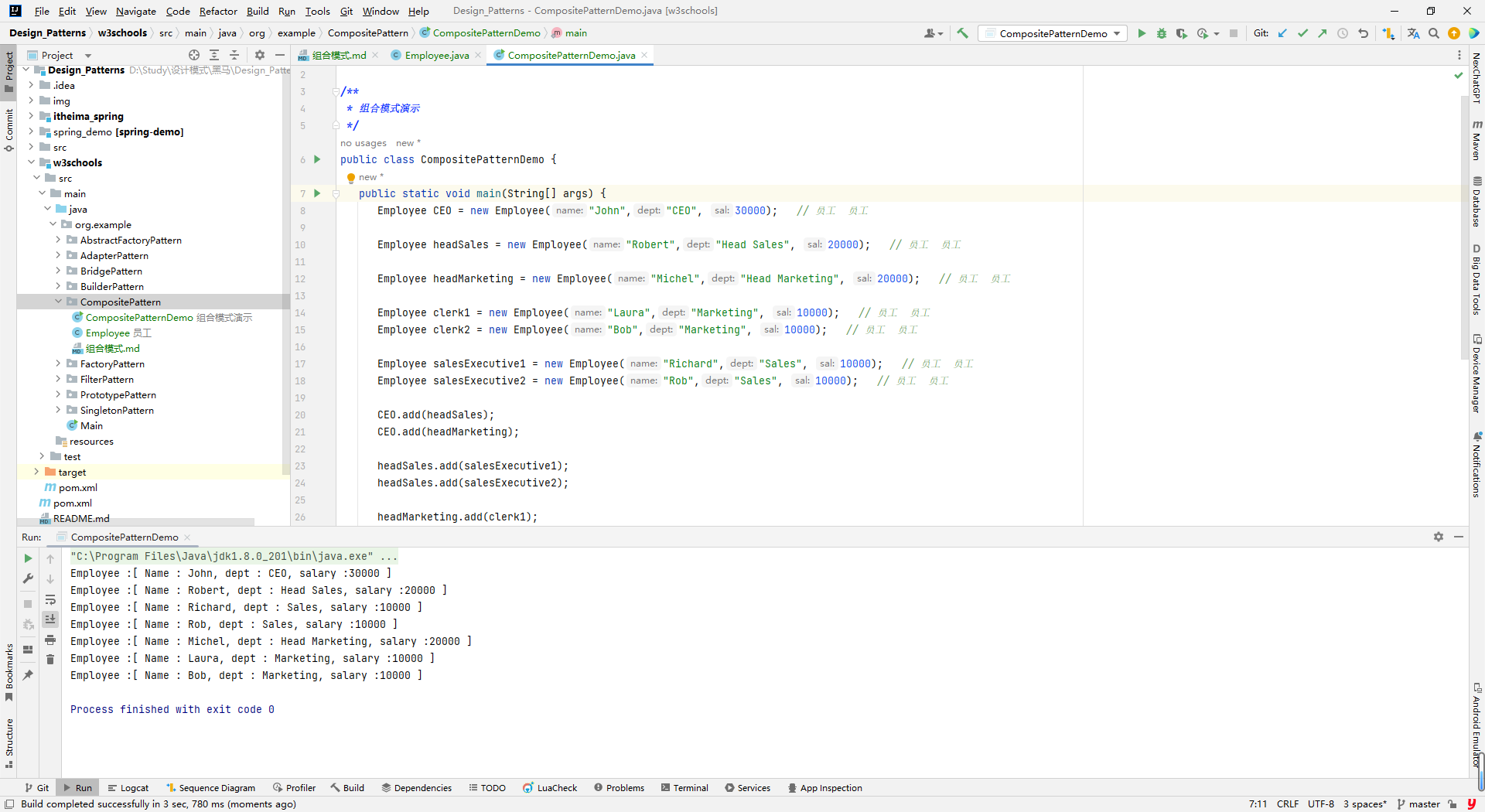
Task: Collapse all nodes in Project panel toolbar
Action: tap(234, 55)
